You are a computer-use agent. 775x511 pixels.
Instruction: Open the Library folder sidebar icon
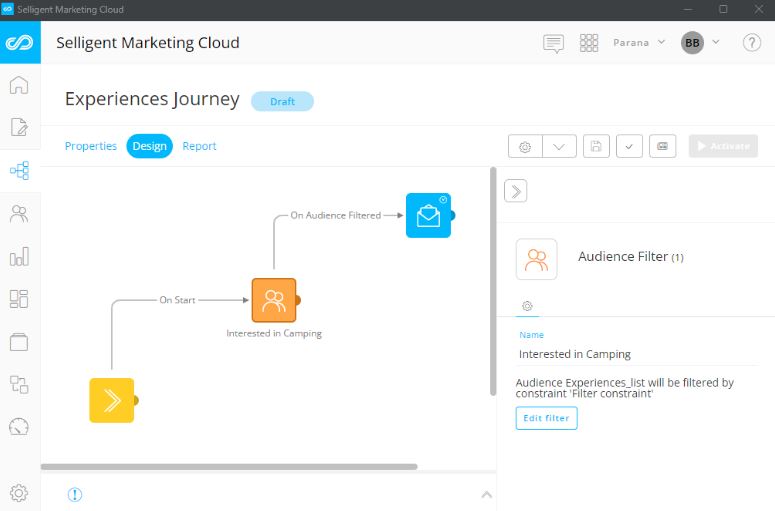[x=19, y=342]
